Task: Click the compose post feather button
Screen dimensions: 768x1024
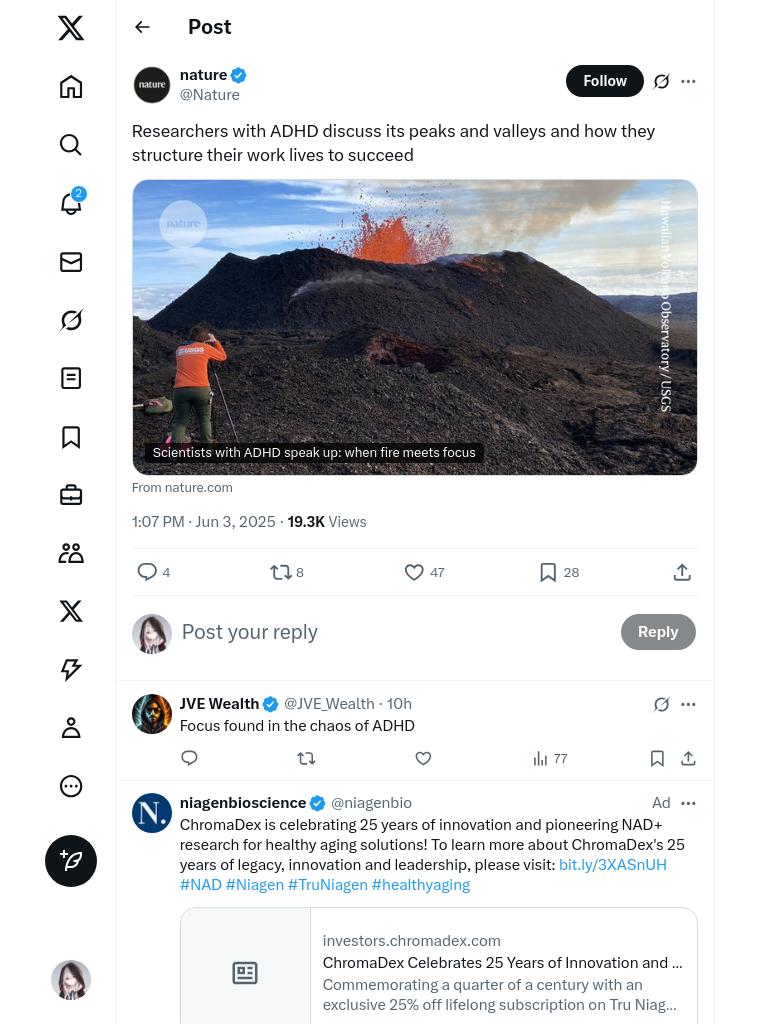Action: tap(71, 861)
